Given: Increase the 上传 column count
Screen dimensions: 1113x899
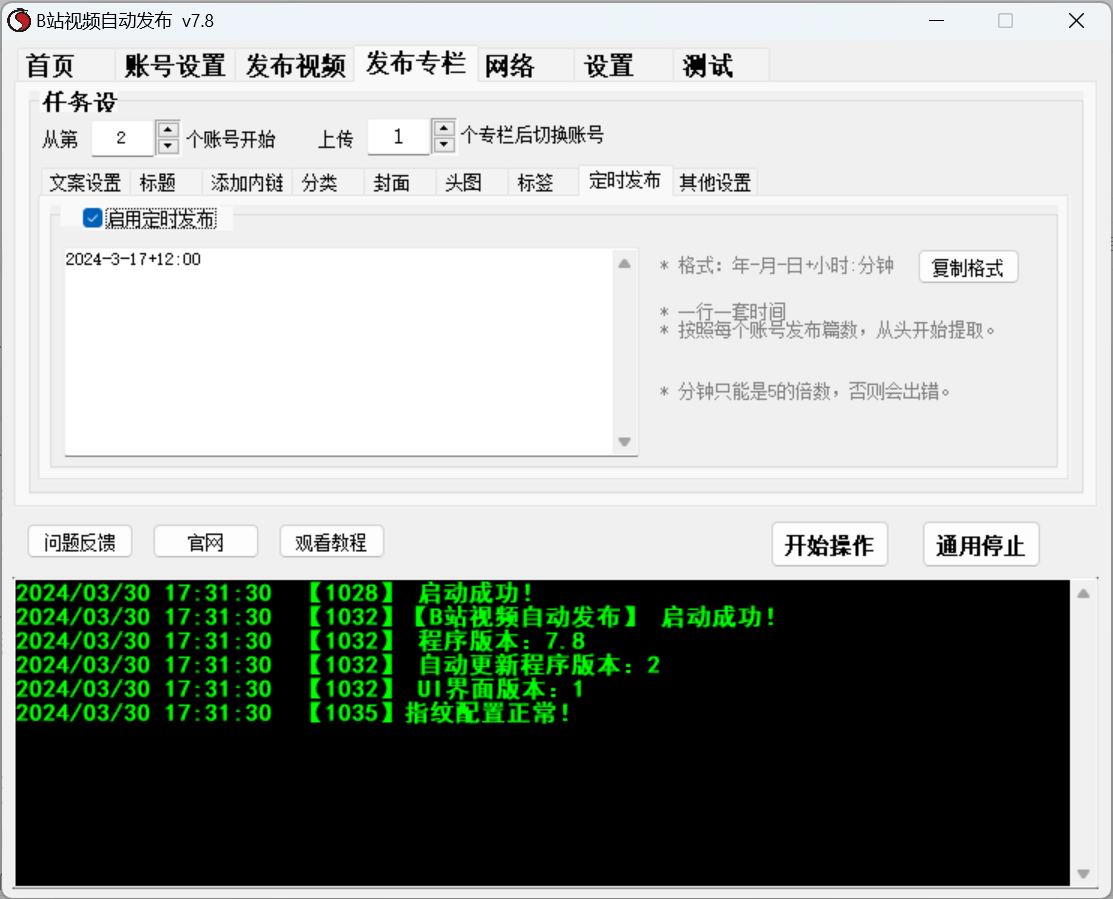Looking at the screenshot, I should tap(444, 128).
